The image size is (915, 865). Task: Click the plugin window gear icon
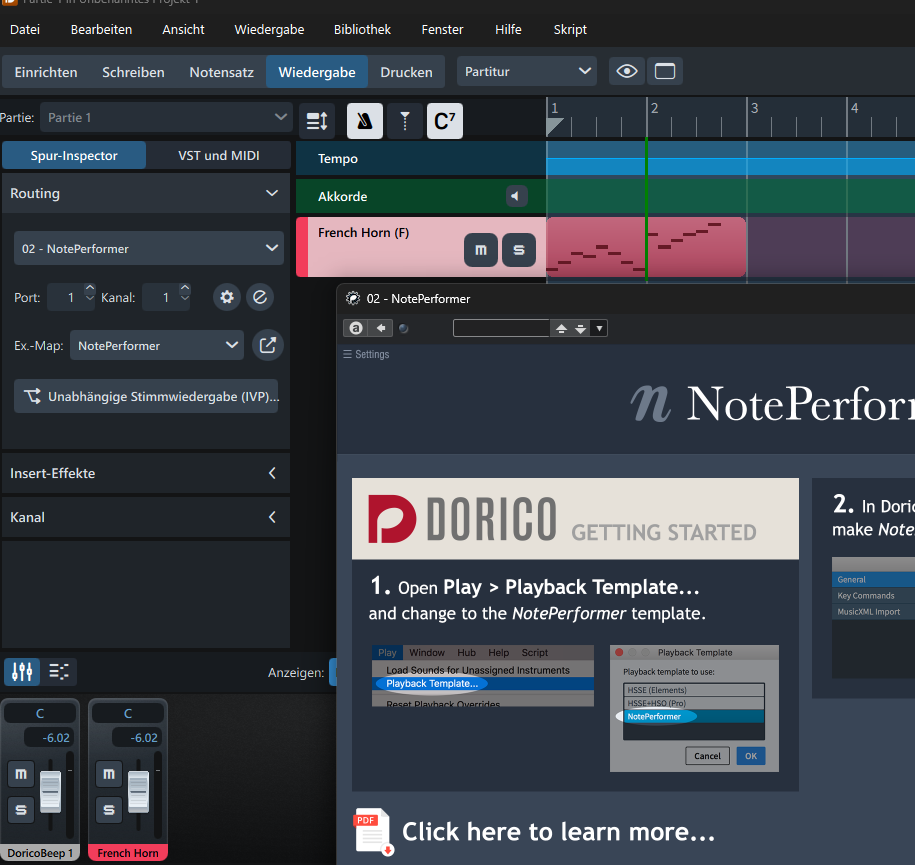tap(353, 299)
